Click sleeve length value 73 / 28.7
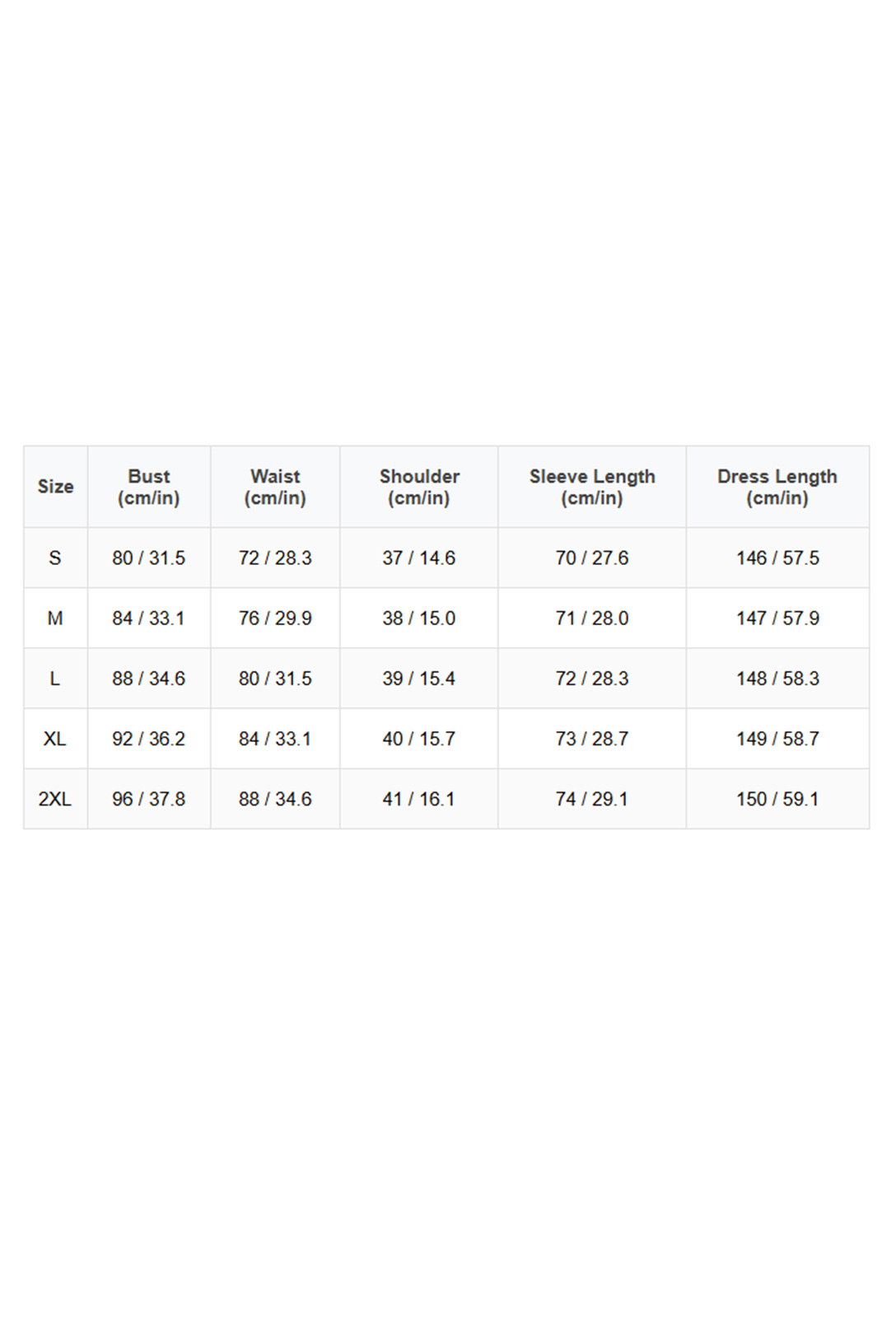Viewport: 896px width, 1344px height. tap(592, 739)
